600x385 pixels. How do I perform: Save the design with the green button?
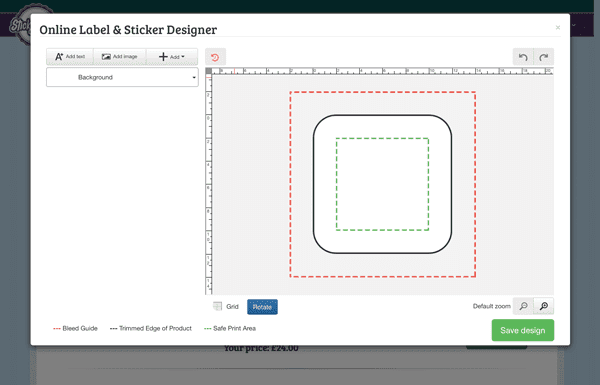click(x=523, y=330)
